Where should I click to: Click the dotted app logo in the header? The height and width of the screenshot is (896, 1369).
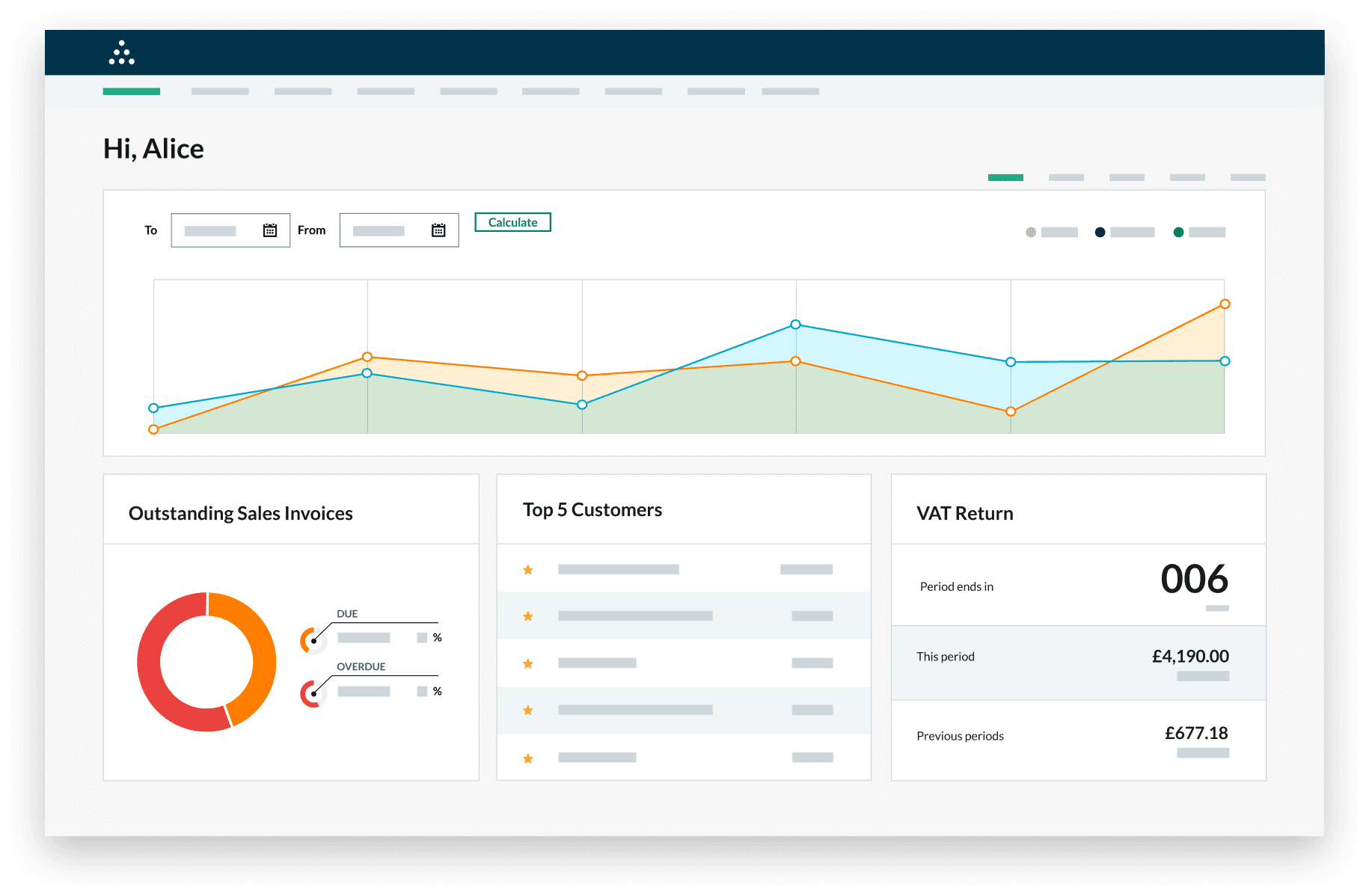coord(122,52)
